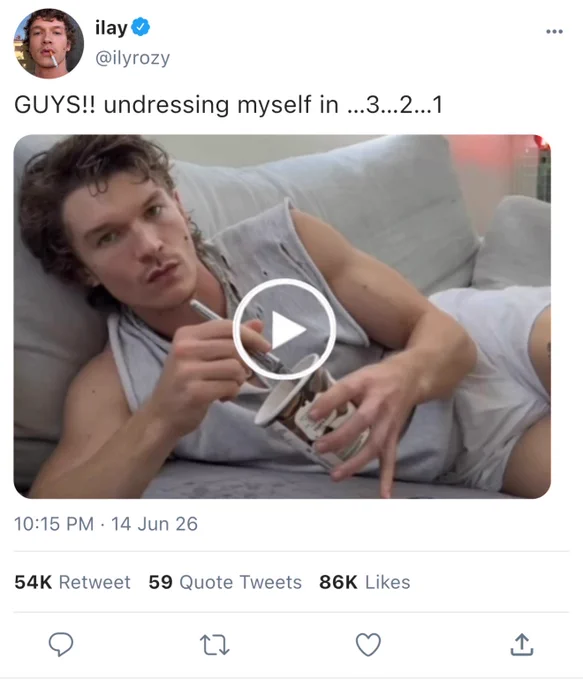This screenshot has width=583, height=680.
Task: View the 59 Quote Tweets
Action: [225, 582]
